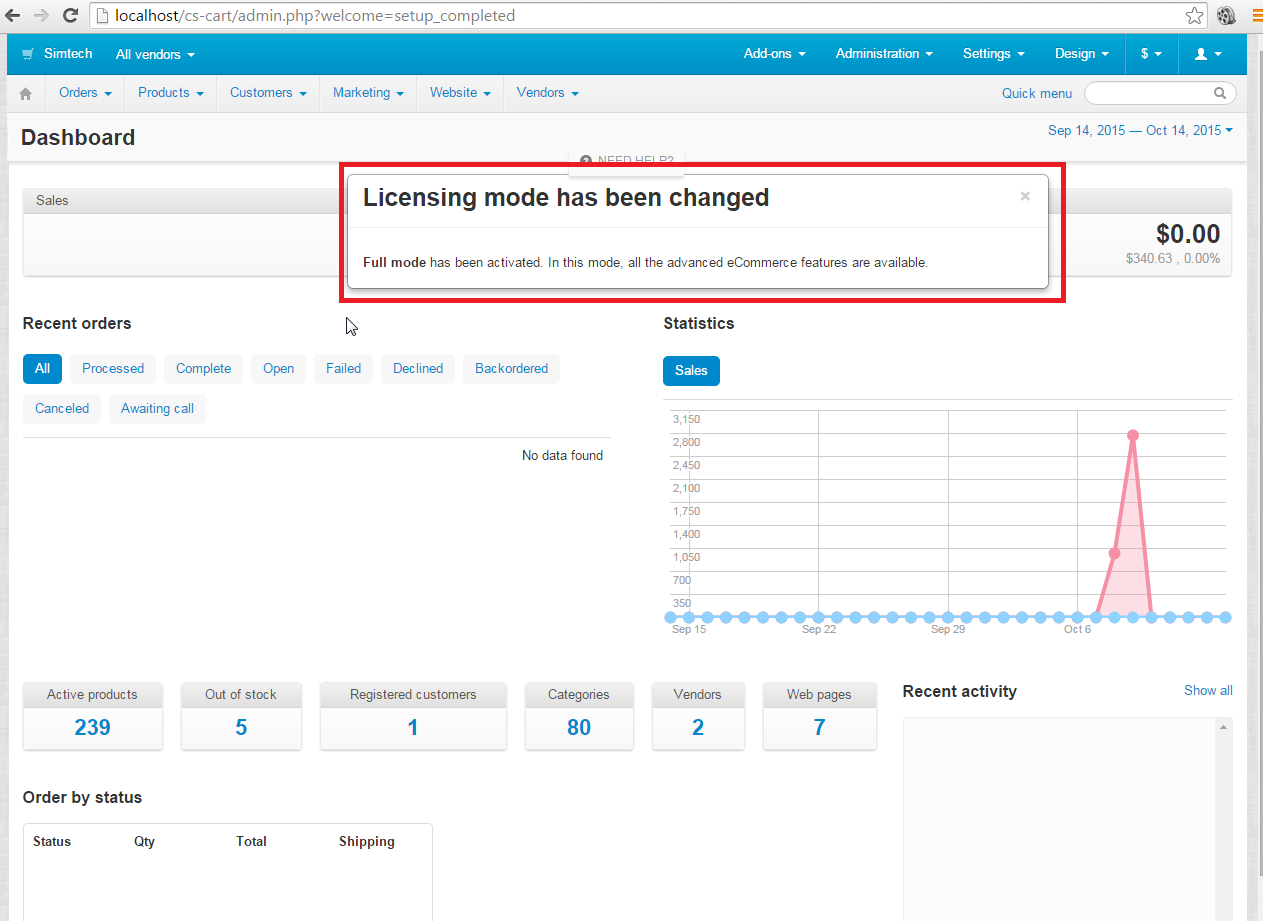This screenshot has width=1263, height=921.
Task: Open the currency $ dropdown
Action: point(1150,54)
